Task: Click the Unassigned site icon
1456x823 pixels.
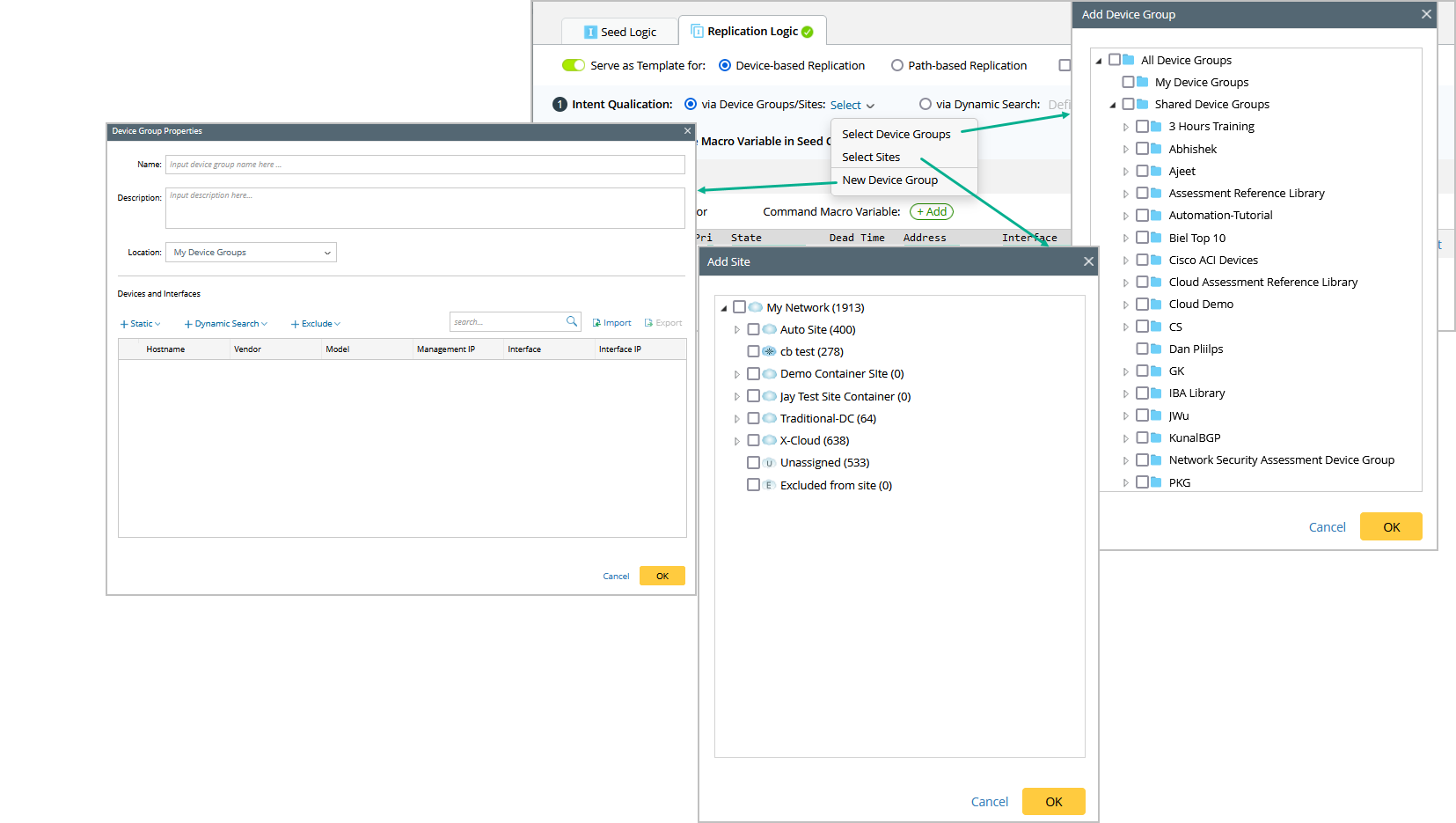Action: [x=770, y=463]
